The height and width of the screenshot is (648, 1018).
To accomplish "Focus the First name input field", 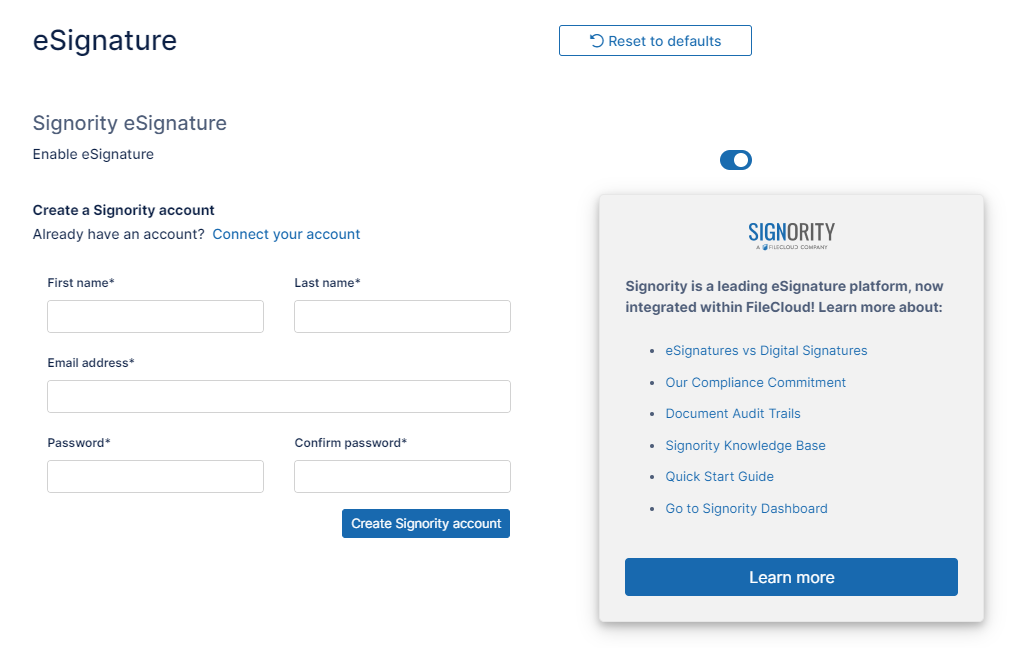I will coord(155,316).
